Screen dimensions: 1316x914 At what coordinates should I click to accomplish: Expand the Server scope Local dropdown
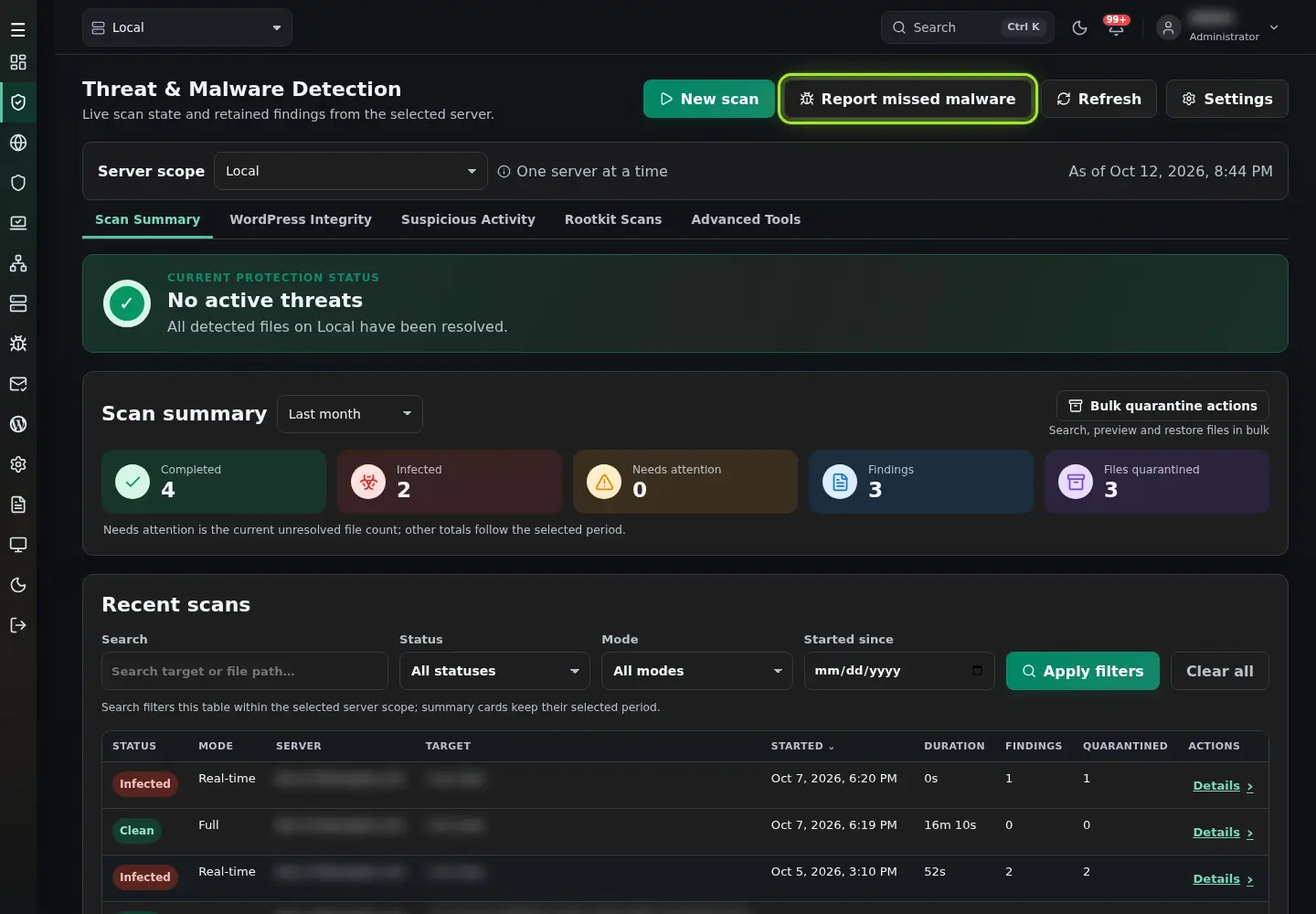[351, 171]
